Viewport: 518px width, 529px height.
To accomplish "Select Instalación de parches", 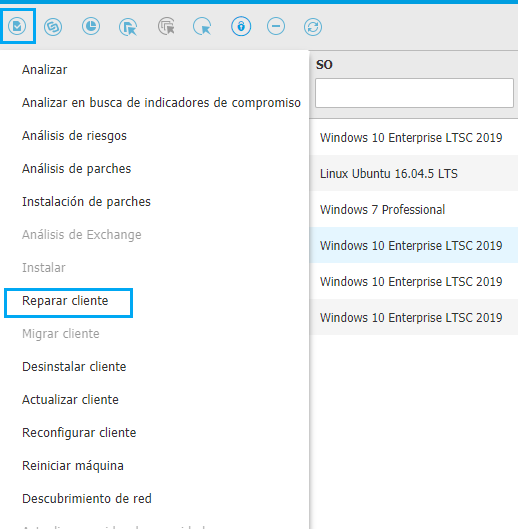I will tap(86, 202).
